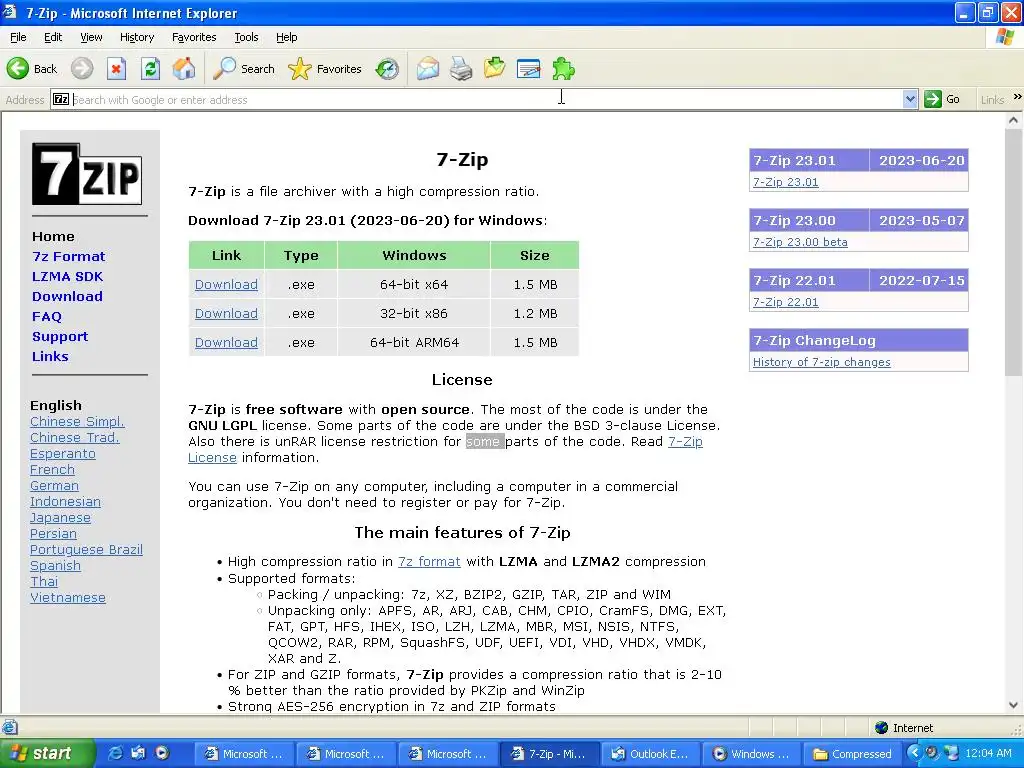Open Search via magnifying glass icon
1024x768 pixels.
point(244,69)
